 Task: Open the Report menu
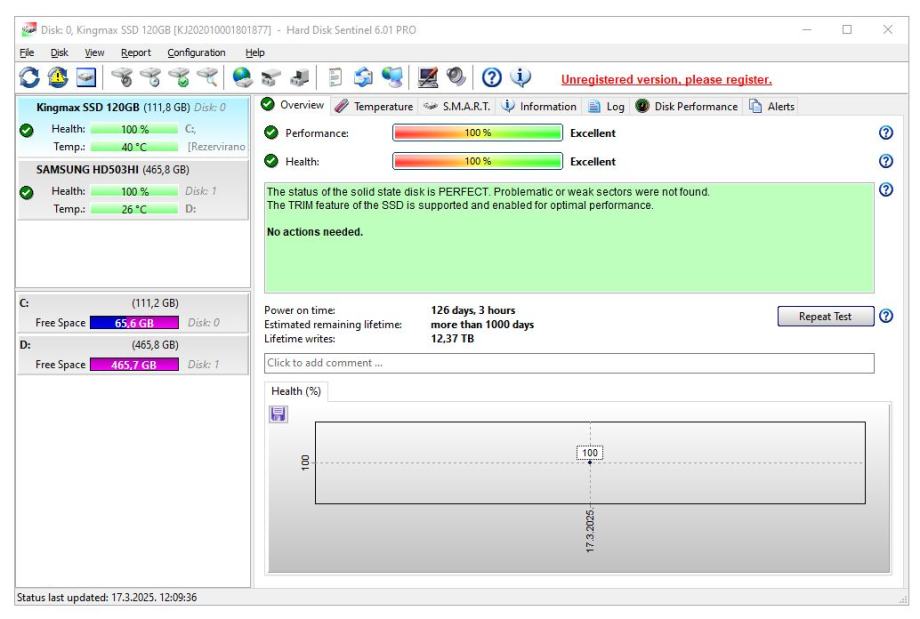pyautogui.click(x=136, y=52)
